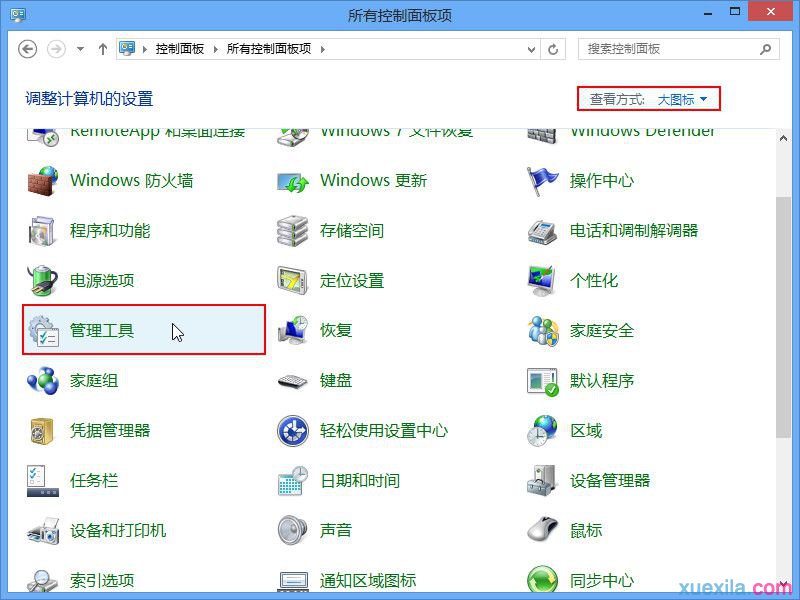Open 任务栏 taskbar icon
This screenshot has width=800, height=600.
coord(43,481)
